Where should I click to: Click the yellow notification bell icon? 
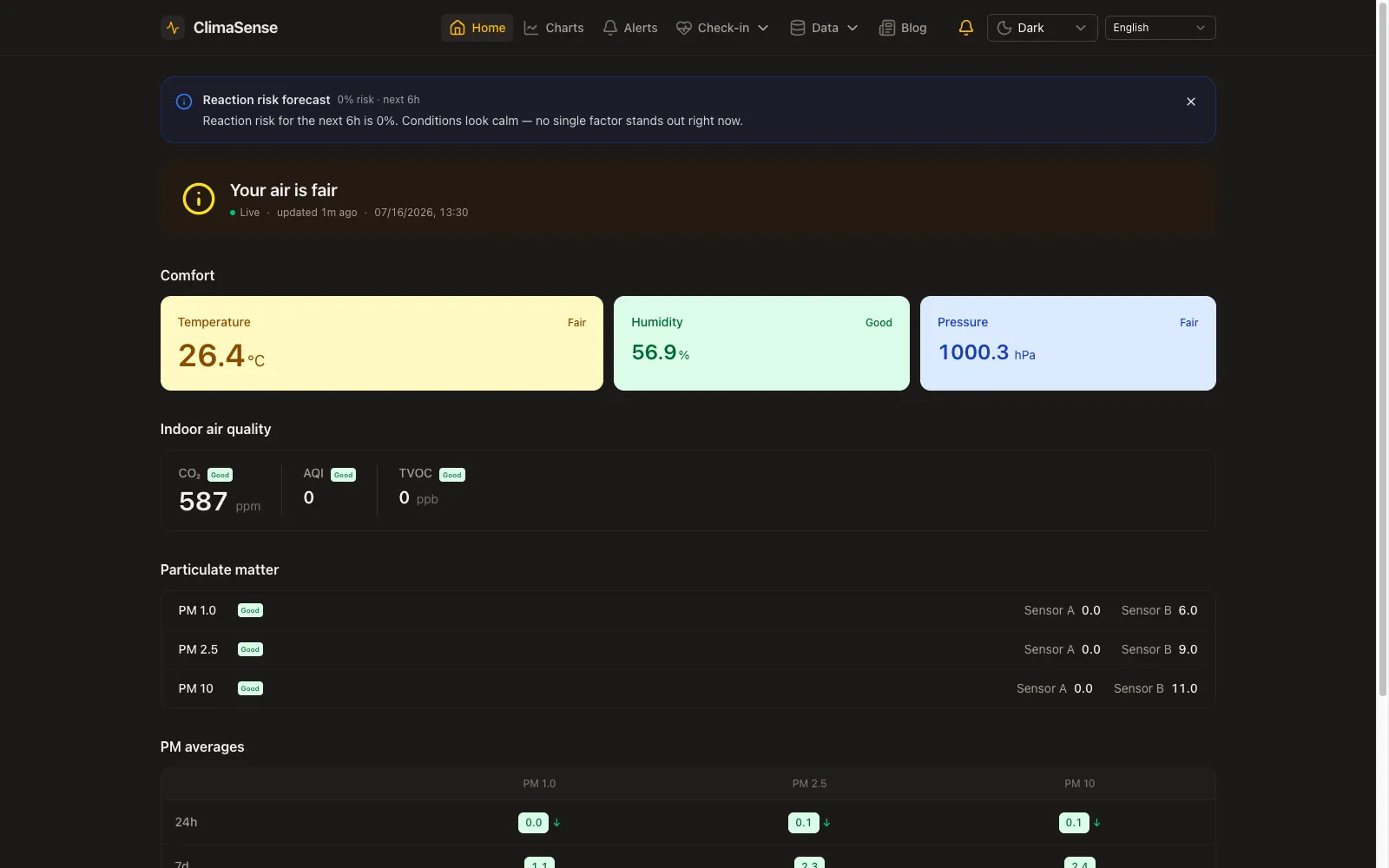[966, 28]
